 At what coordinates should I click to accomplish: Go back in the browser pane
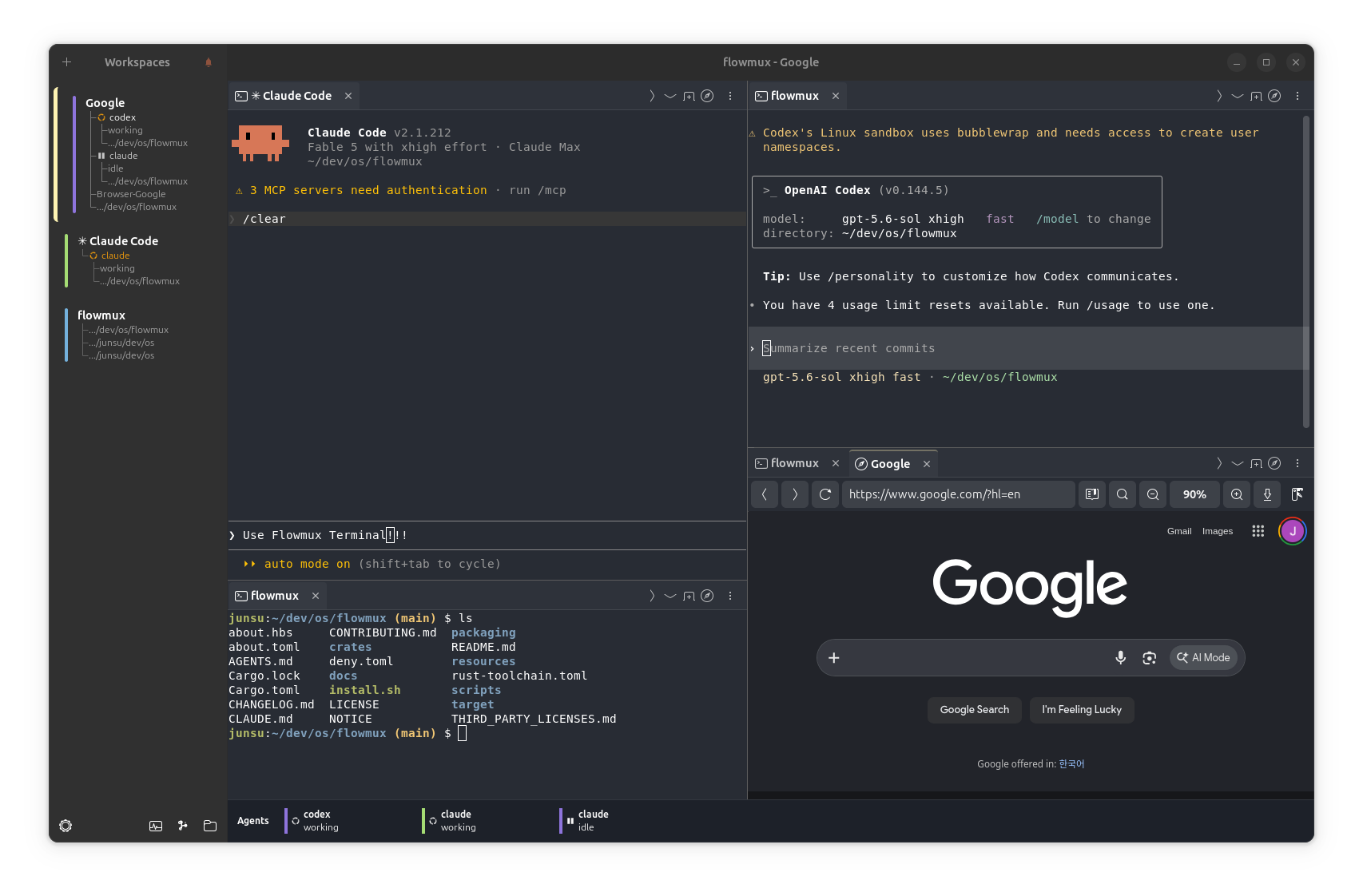pyautogui.click(x=765, y=494)
